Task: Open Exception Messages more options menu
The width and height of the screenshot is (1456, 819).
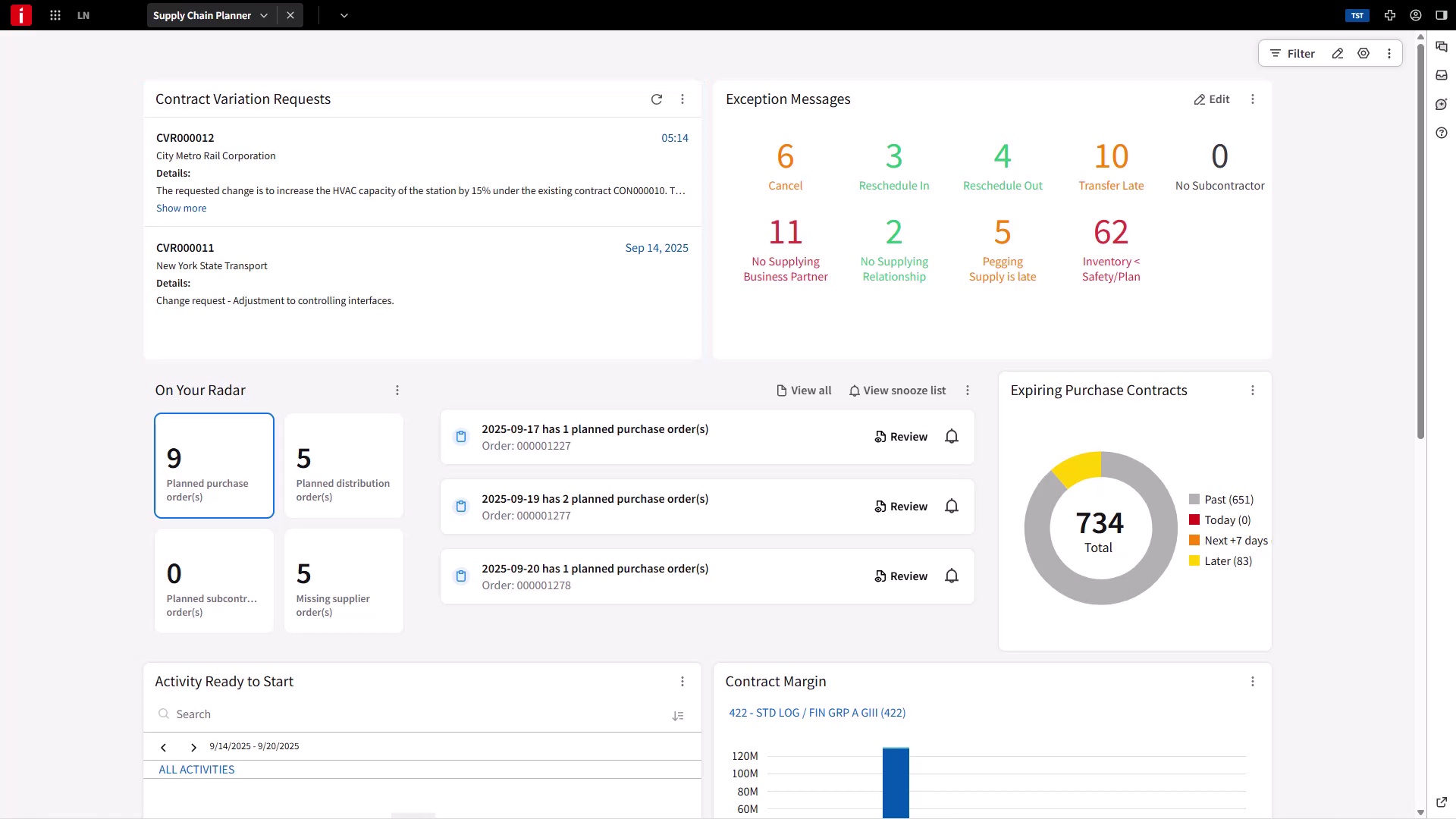Action: click(x=1253, y=99)
